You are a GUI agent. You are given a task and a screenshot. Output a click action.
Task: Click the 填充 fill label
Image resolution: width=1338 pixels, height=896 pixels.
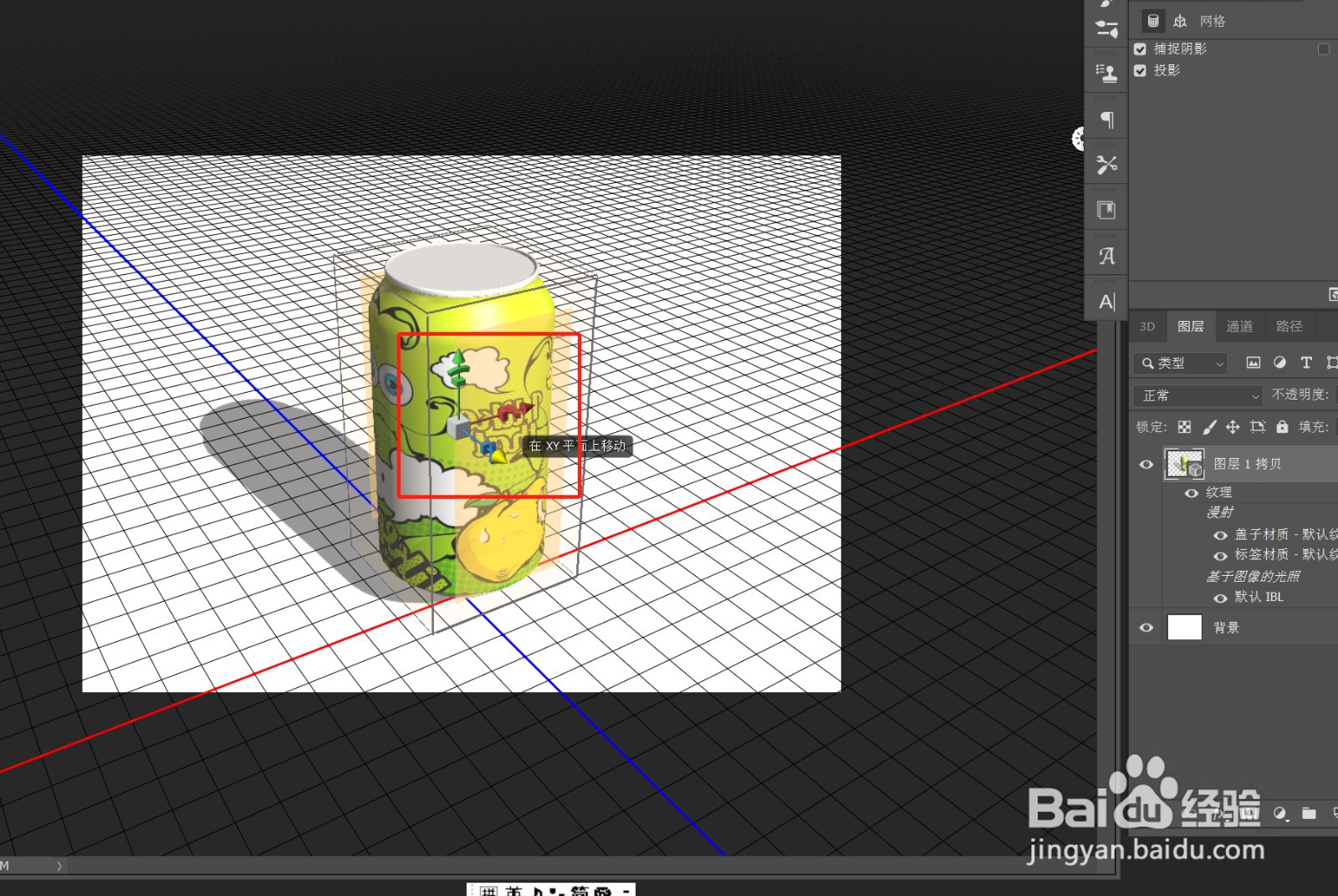[1313, 427]
